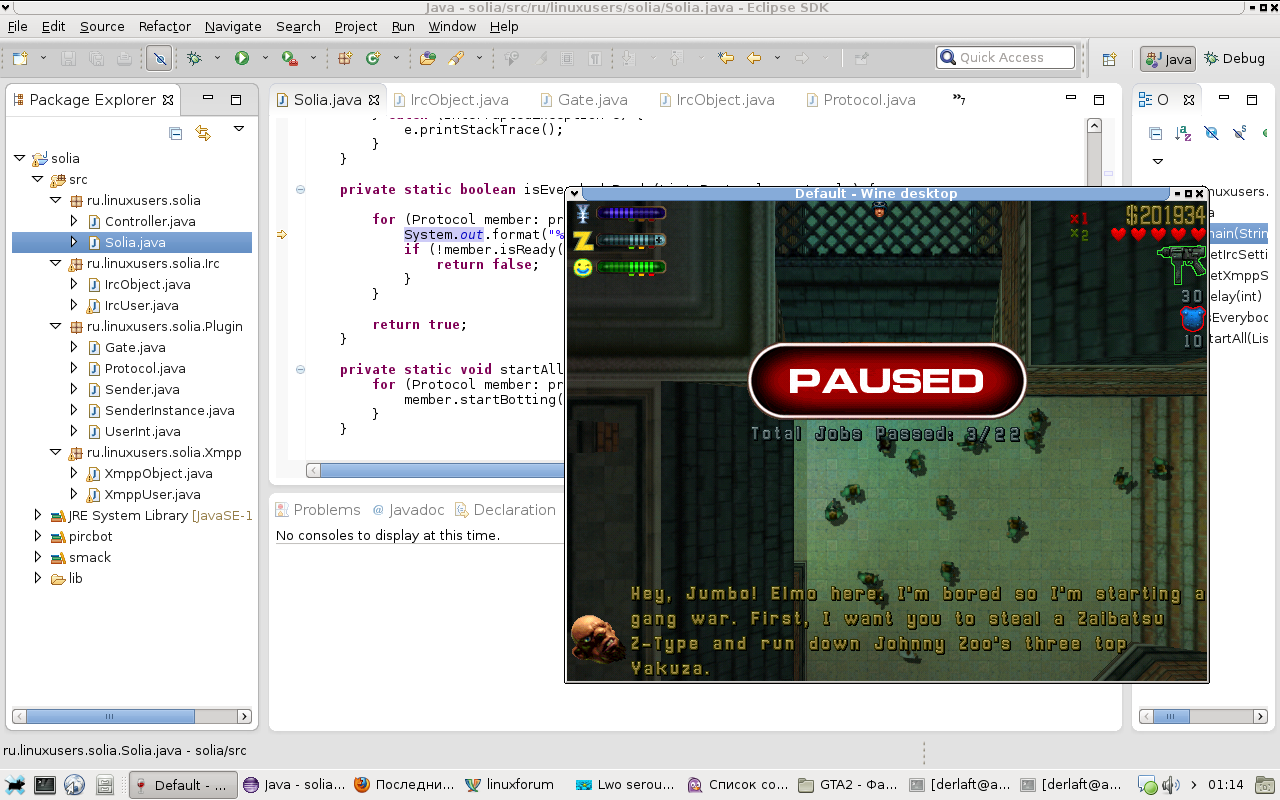Select the lib folder
Viewport: 1280px width, 800px height.
pyautogui.click(x=75, y=578)
